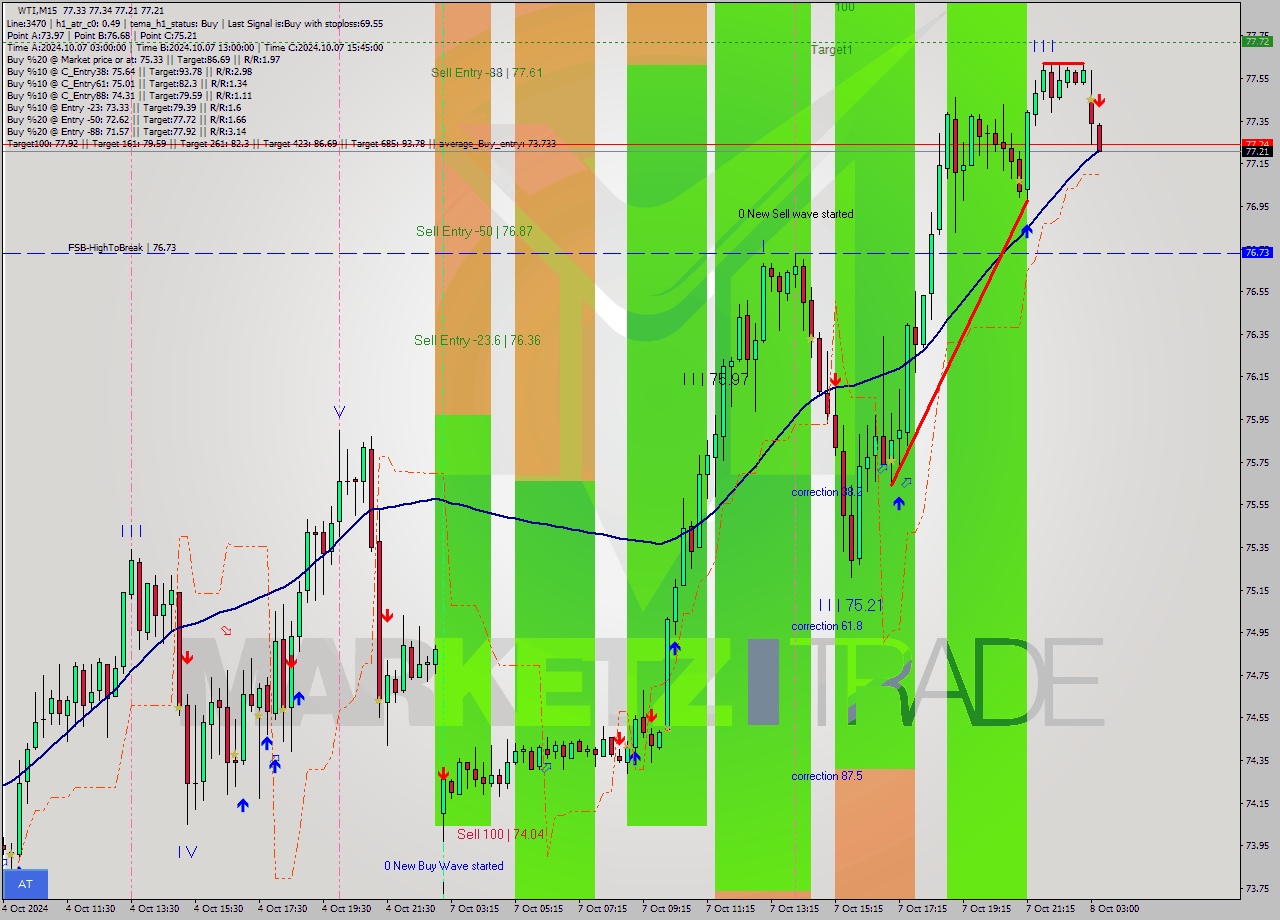The image size is (1280, 920).
Task: Click the 7 Oct 15:15 time label
Action: point(859,909)
